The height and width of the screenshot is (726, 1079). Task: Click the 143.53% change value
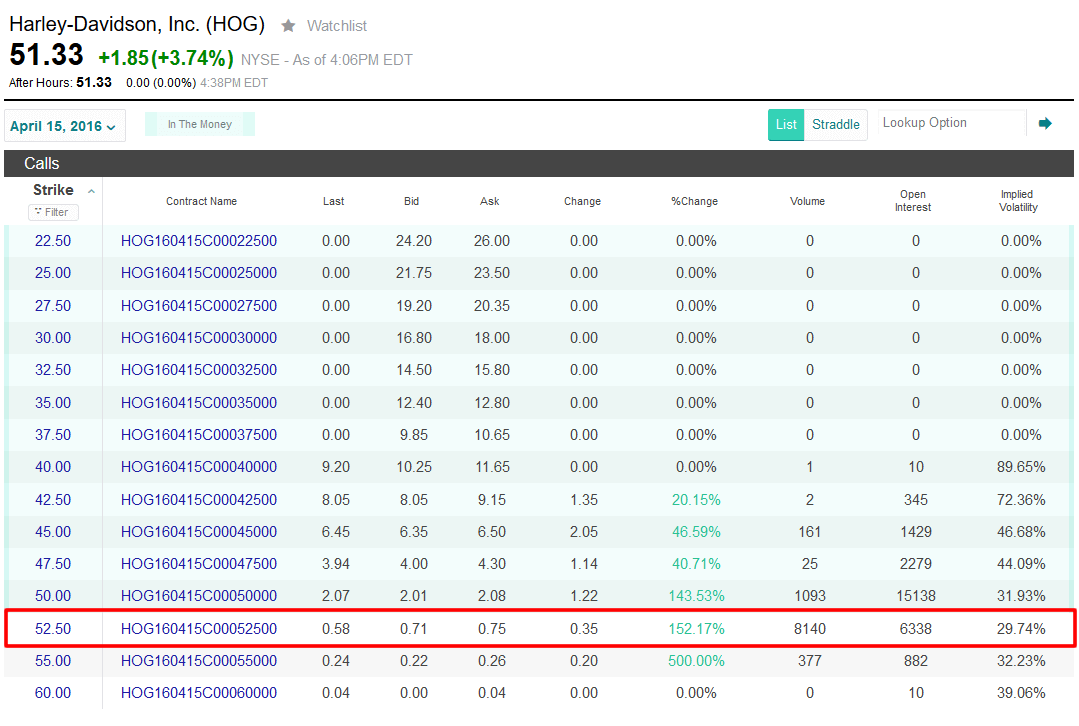point(696,596)
